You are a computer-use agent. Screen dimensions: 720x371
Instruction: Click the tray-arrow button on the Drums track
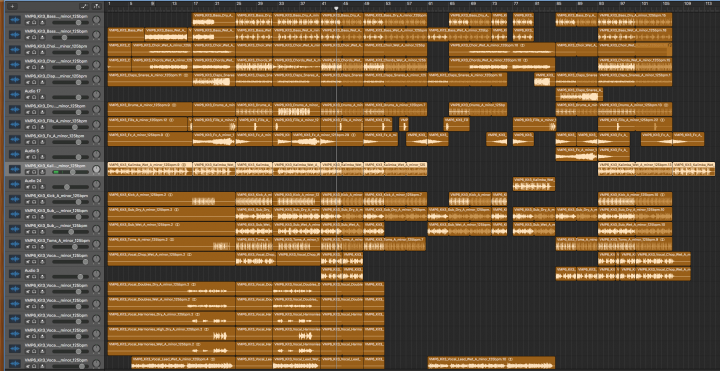tap(42, 112)
